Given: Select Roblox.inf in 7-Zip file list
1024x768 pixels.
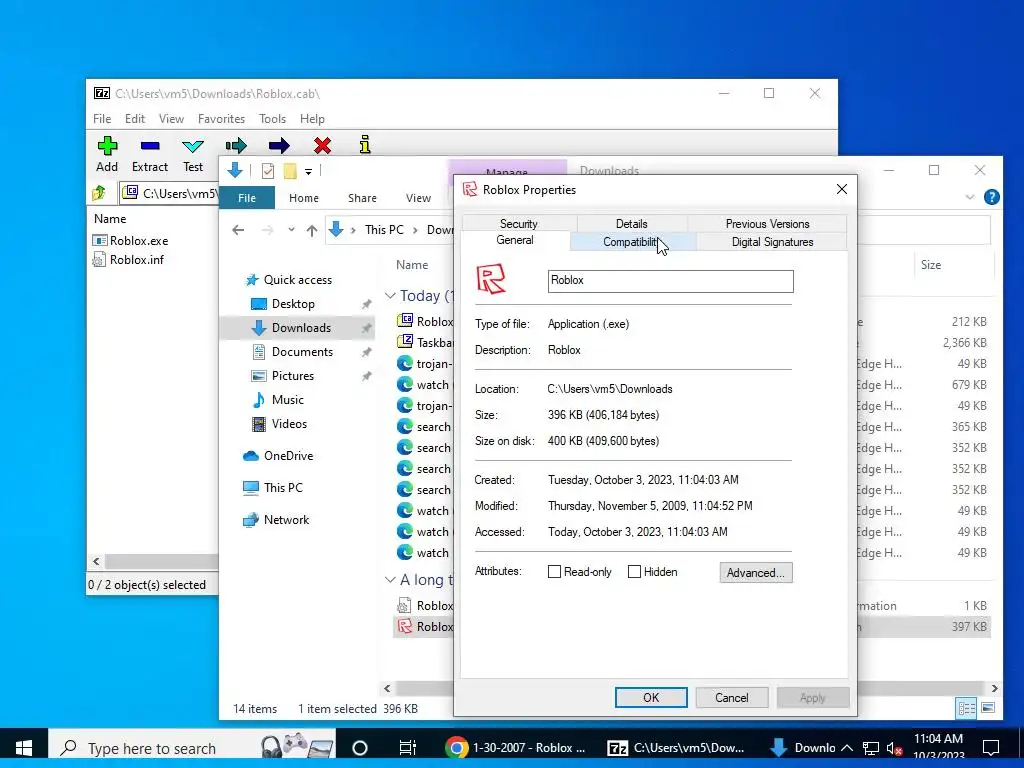Looking at the screenshot, I should (x=128, y=259).
